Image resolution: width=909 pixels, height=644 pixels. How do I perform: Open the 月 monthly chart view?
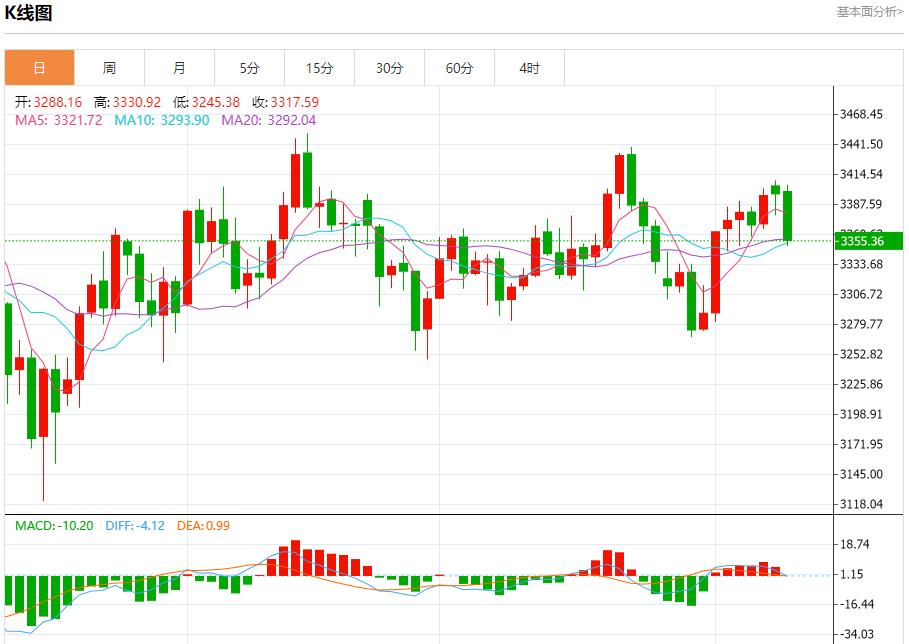pyautogui.click(x=179, y=68)
